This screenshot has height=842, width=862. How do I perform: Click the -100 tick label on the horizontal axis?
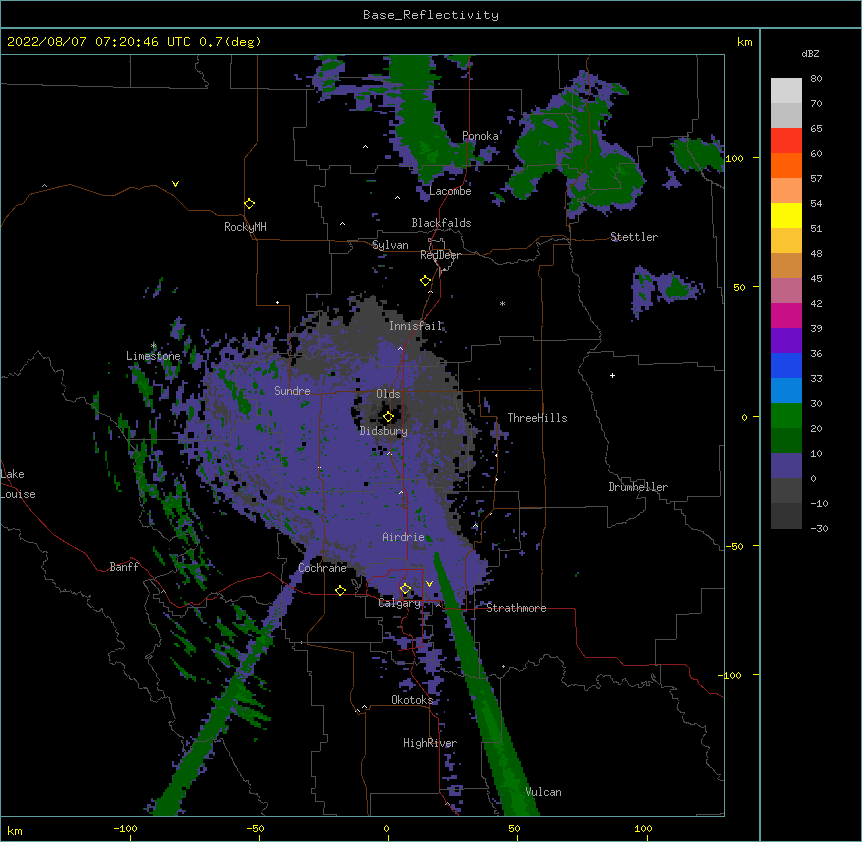[x=125, y=828]
